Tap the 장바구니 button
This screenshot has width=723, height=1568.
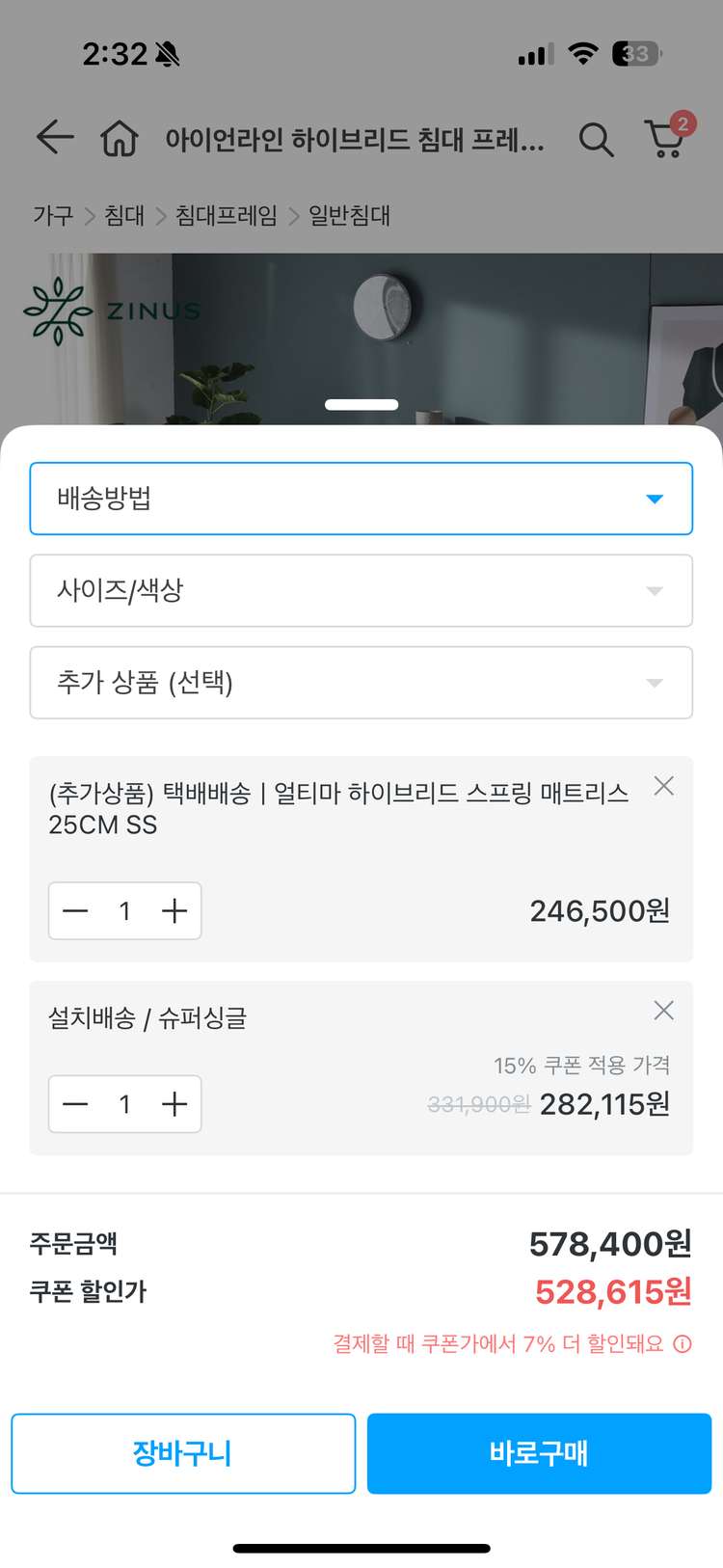[183, 1453]
